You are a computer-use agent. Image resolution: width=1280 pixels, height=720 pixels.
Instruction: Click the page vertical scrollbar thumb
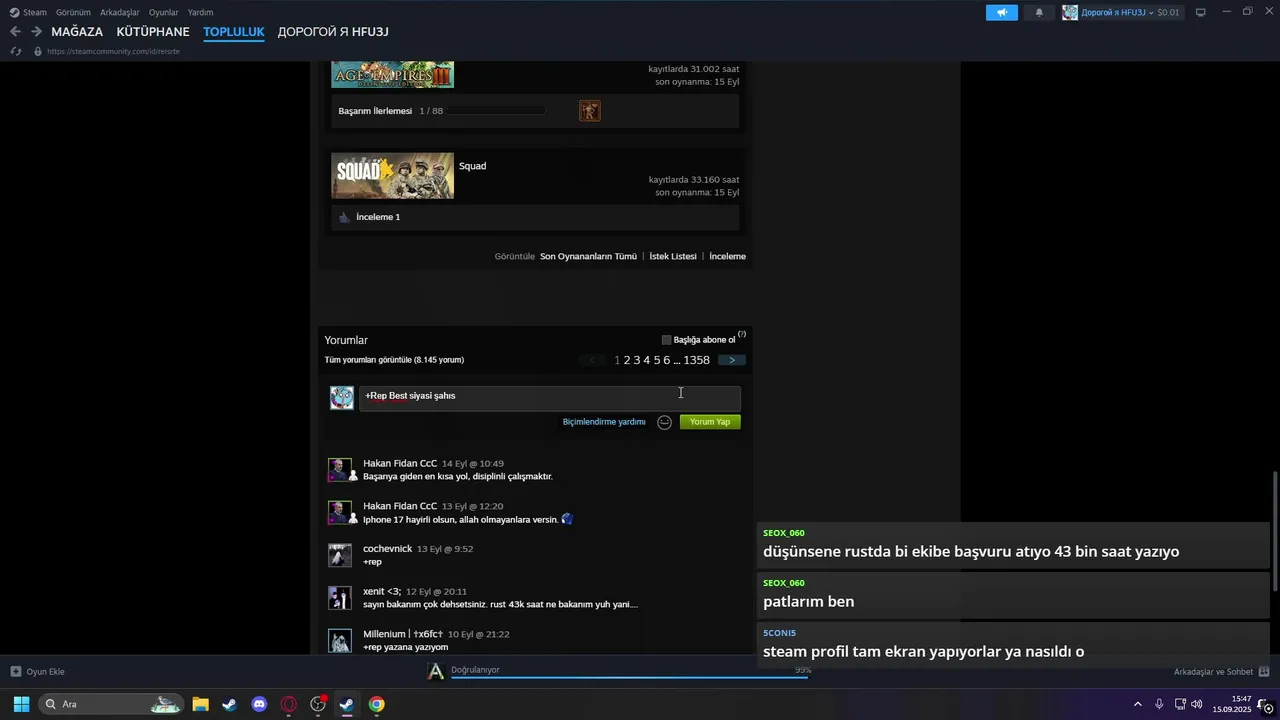(1275, 531)
